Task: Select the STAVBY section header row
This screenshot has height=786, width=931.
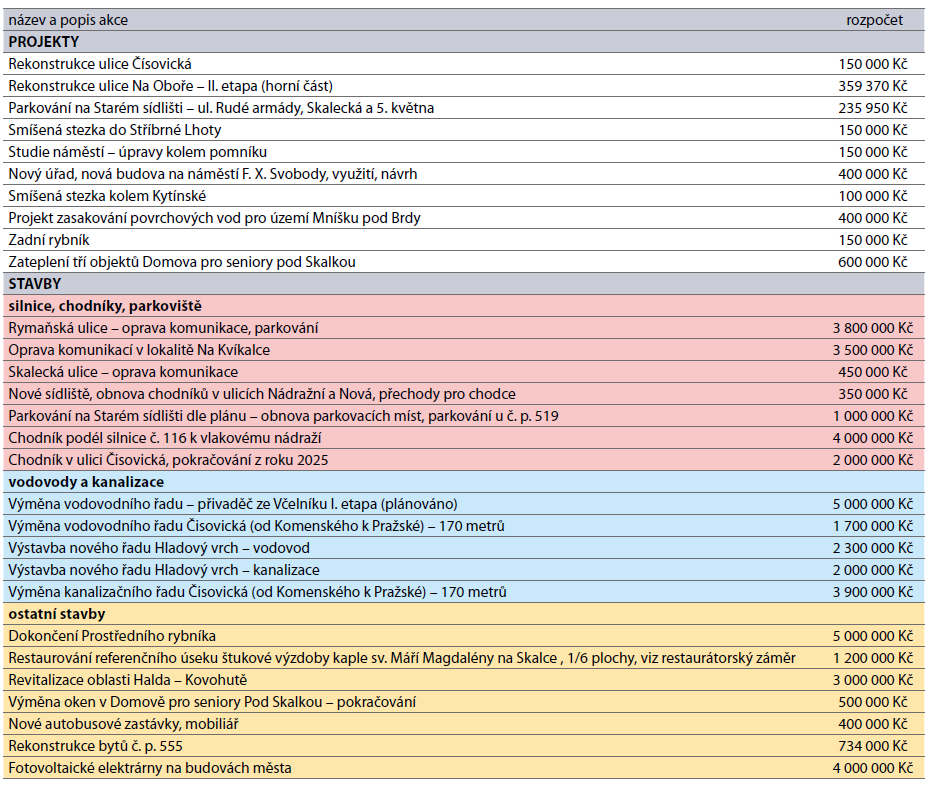Action: tap(35, 284)
